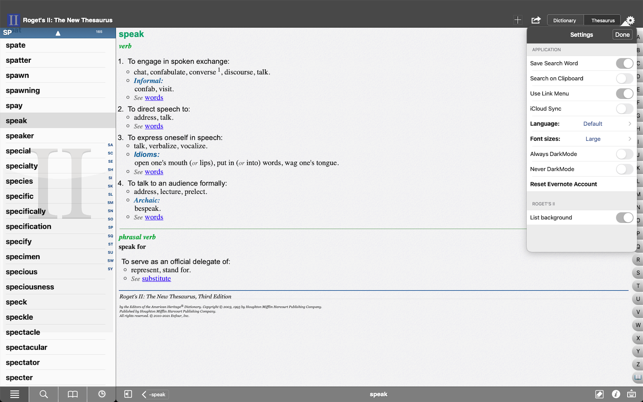Go back to previous word speak
This screenshot has width=643, height=402.
coord(154,395)
